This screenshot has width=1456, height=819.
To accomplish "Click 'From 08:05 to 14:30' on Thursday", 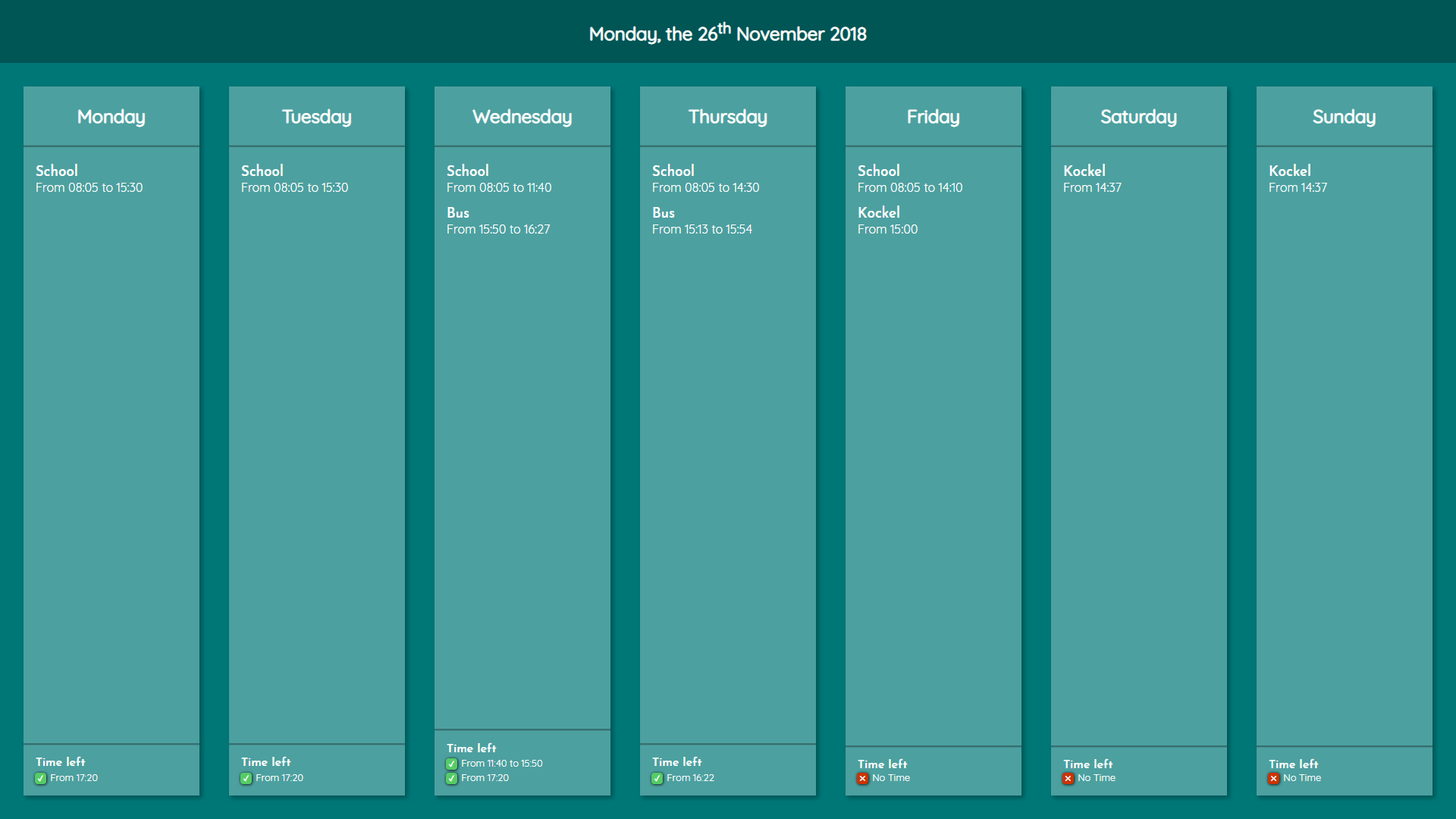I will tap(706, 187).
